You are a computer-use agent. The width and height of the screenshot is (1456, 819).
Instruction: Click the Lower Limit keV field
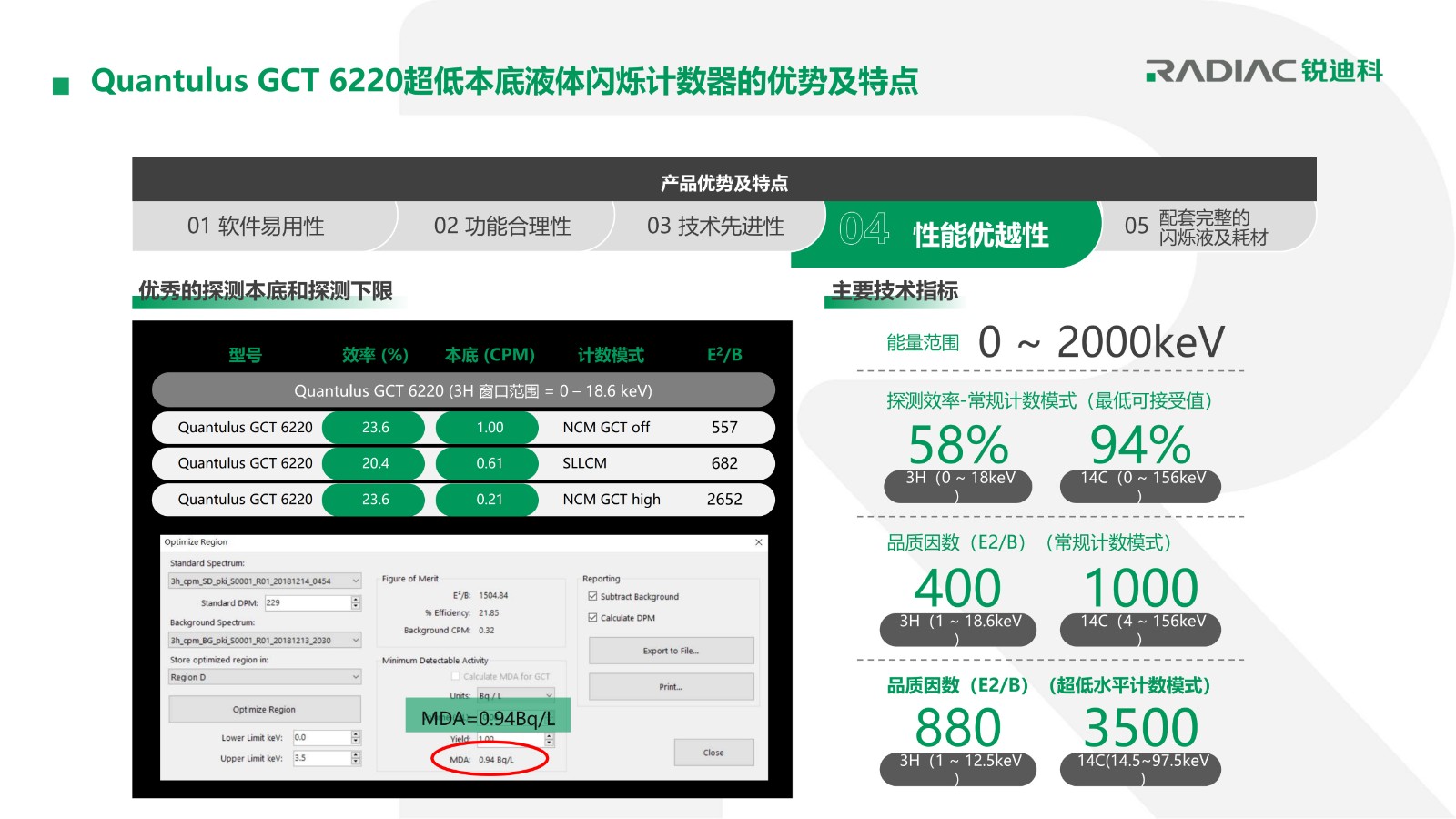click(x=322, y=738)
